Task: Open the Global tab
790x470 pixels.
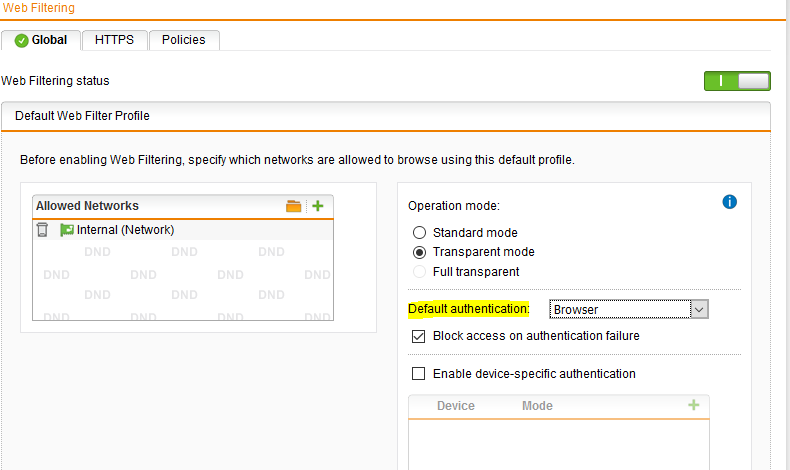Action: coord(41,40)
